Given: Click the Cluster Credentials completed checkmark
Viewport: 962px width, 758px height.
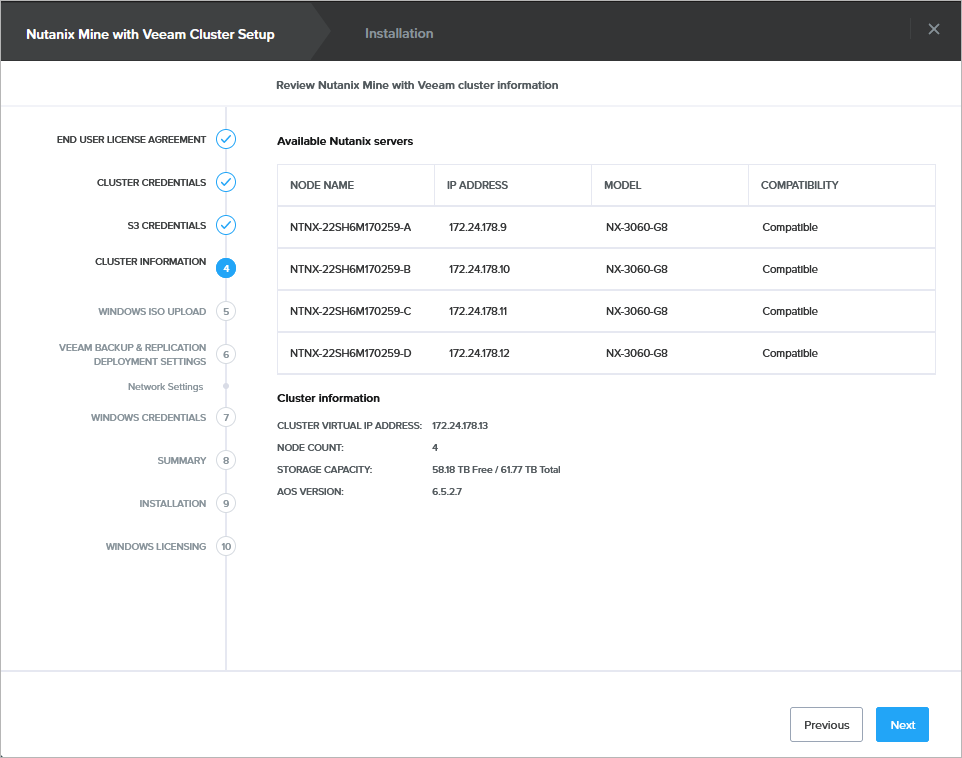Looking at the screenshot, I should coord(226,182).
